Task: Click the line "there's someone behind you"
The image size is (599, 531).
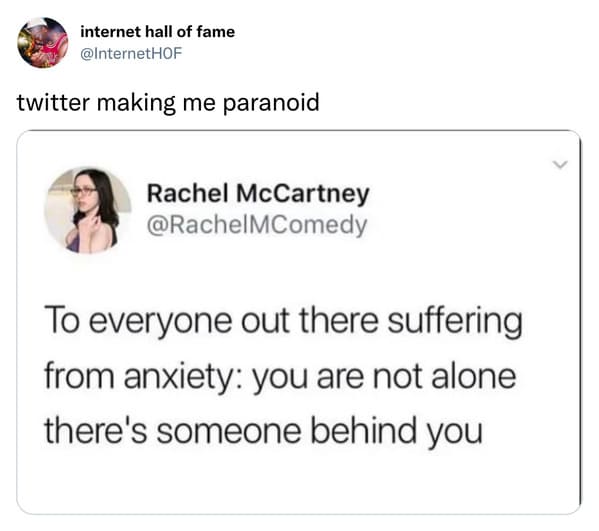Action: coord(264,432)
